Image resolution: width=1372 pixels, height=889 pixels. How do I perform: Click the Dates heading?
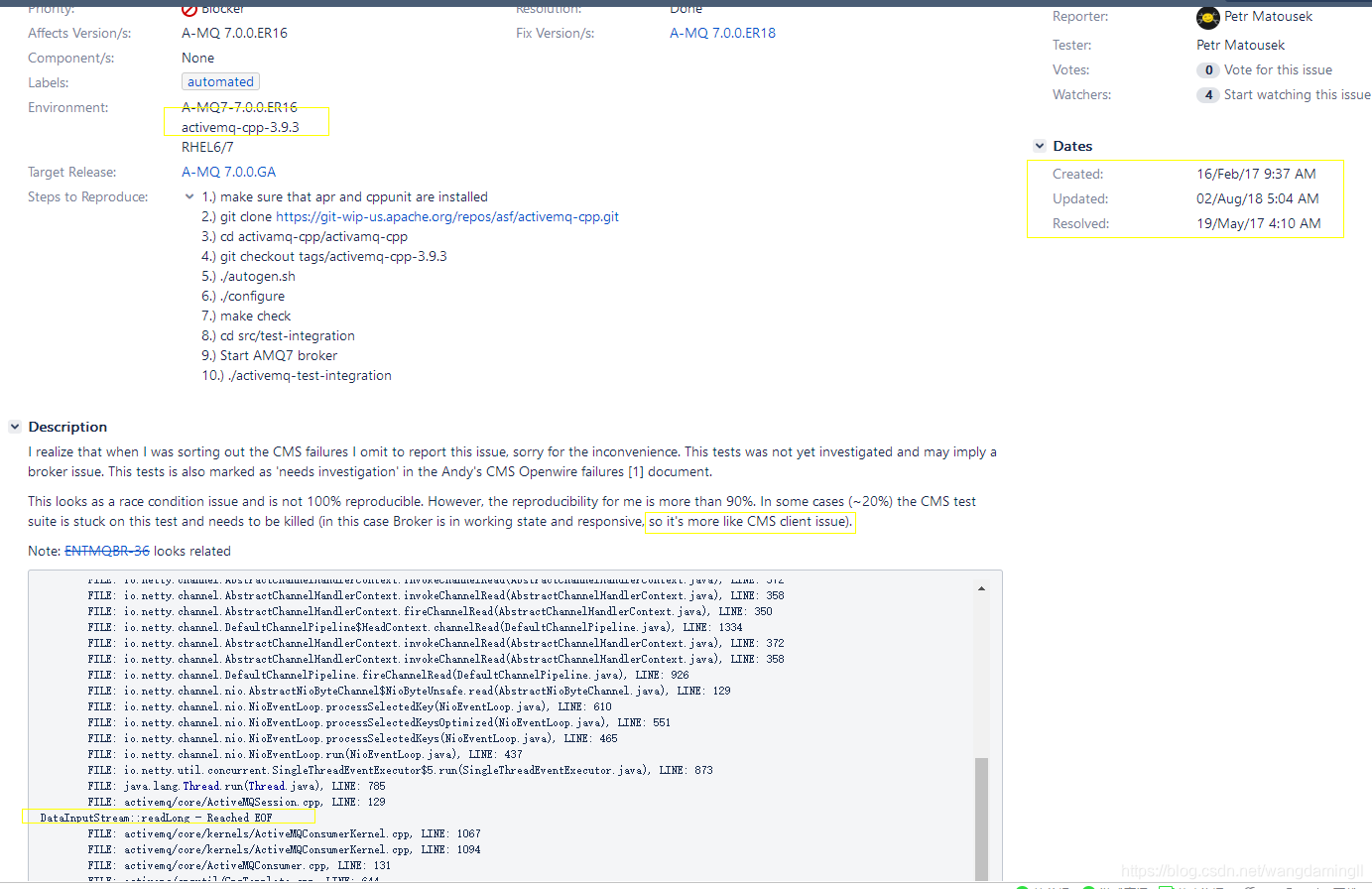click(1072, 146)
